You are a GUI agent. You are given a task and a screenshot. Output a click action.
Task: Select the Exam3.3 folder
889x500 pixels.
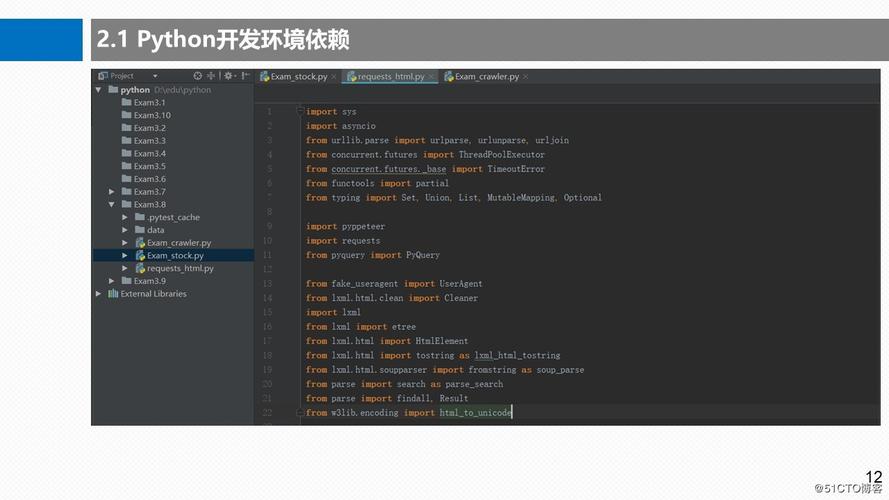[150, 141]
